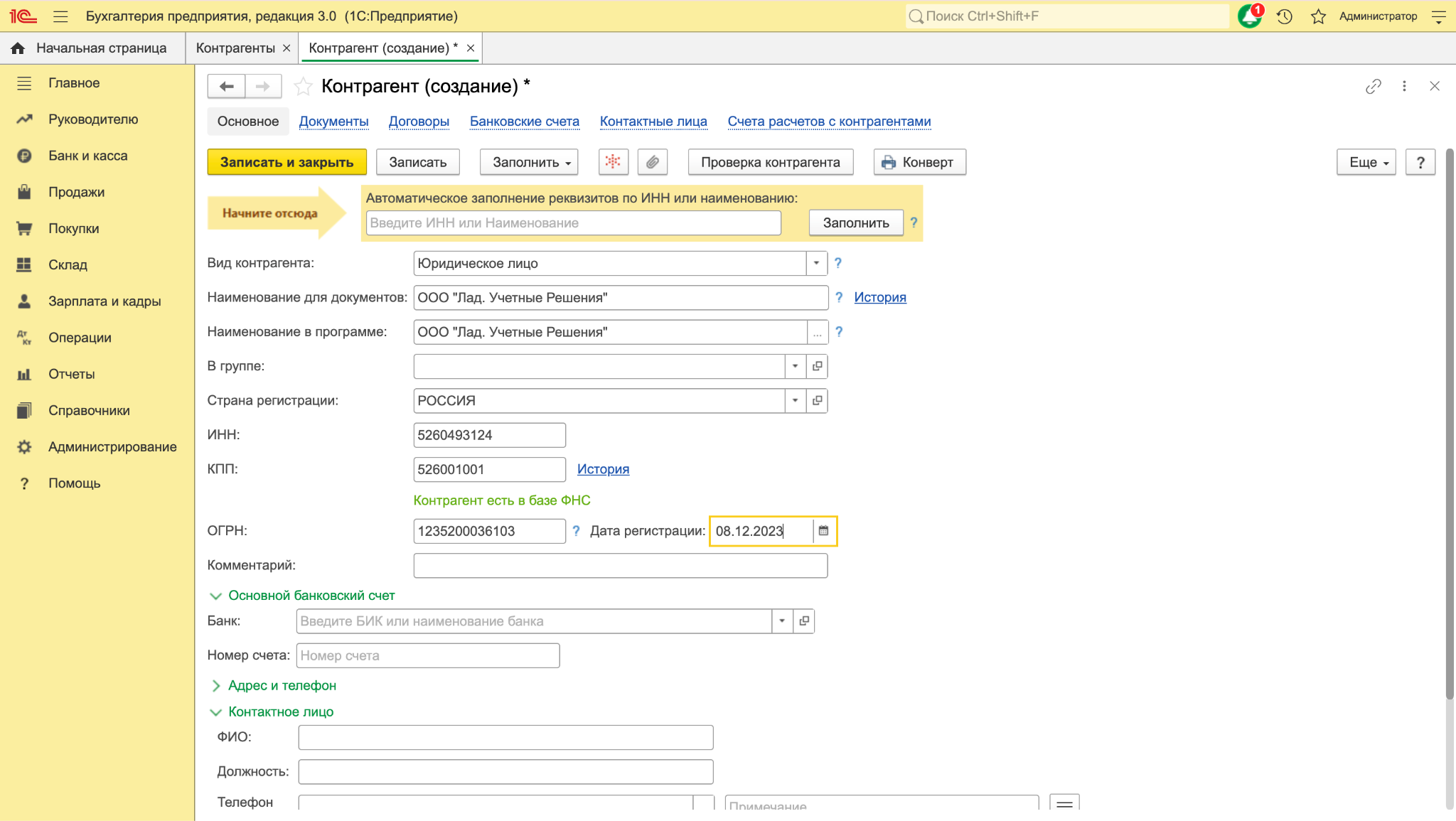The image size is (1456, 821).
Task: Copy link to this form icon
Action: coord(1373,86)
